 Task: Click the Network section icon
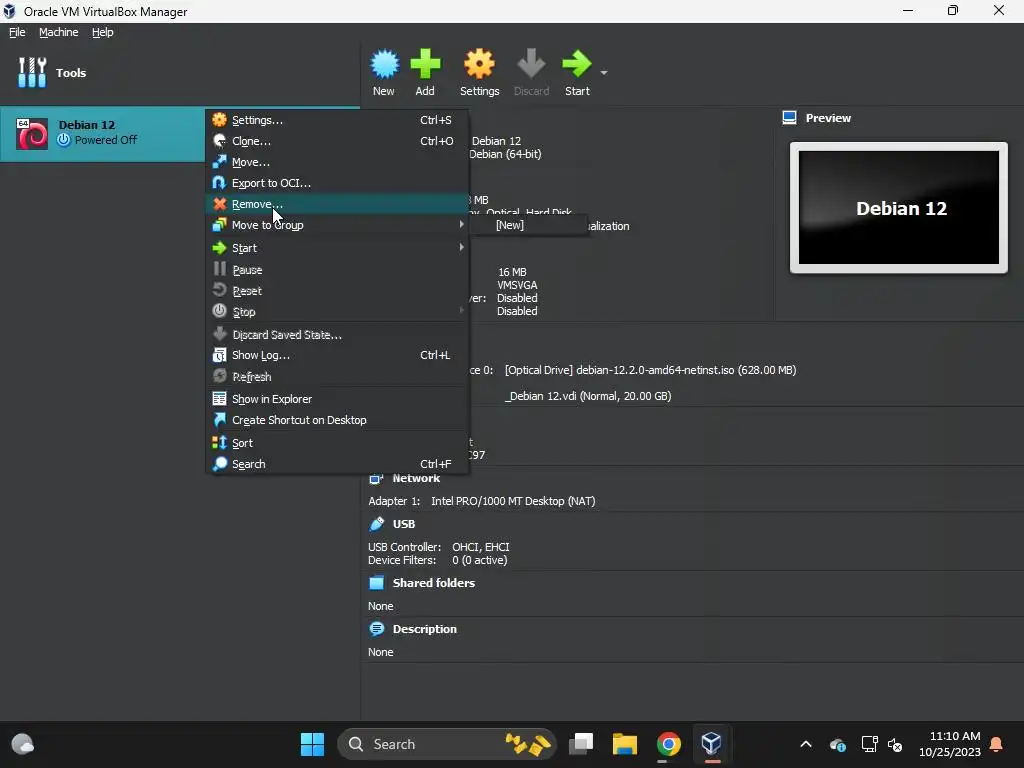pos(376,479)
